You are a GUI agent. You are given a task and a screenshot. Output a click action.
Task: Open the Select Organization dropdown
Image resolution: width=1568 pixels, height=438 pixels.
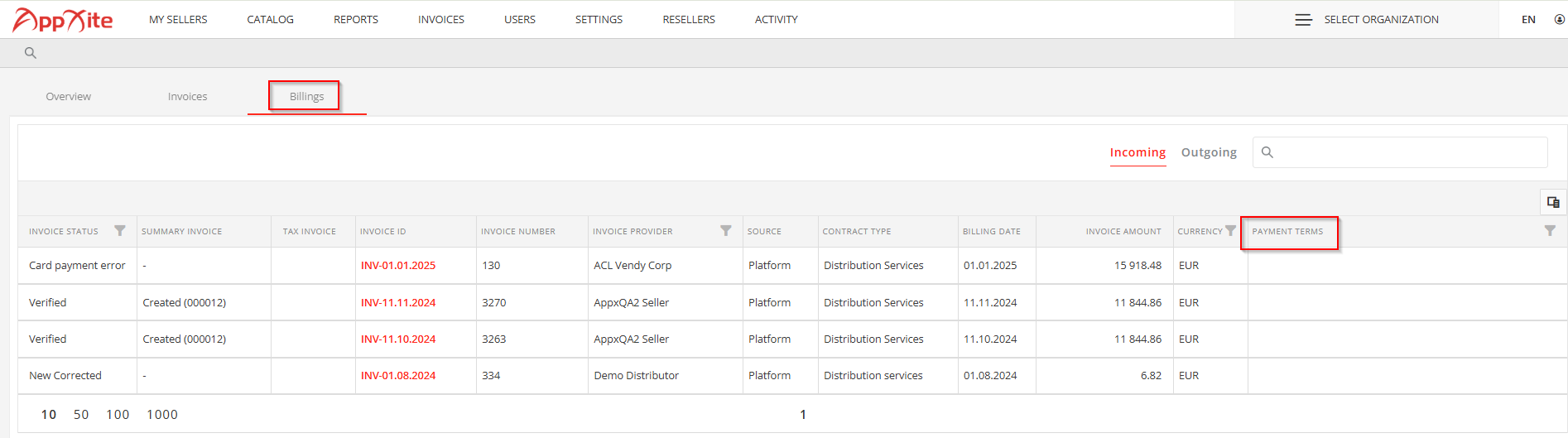(1381, 20)
